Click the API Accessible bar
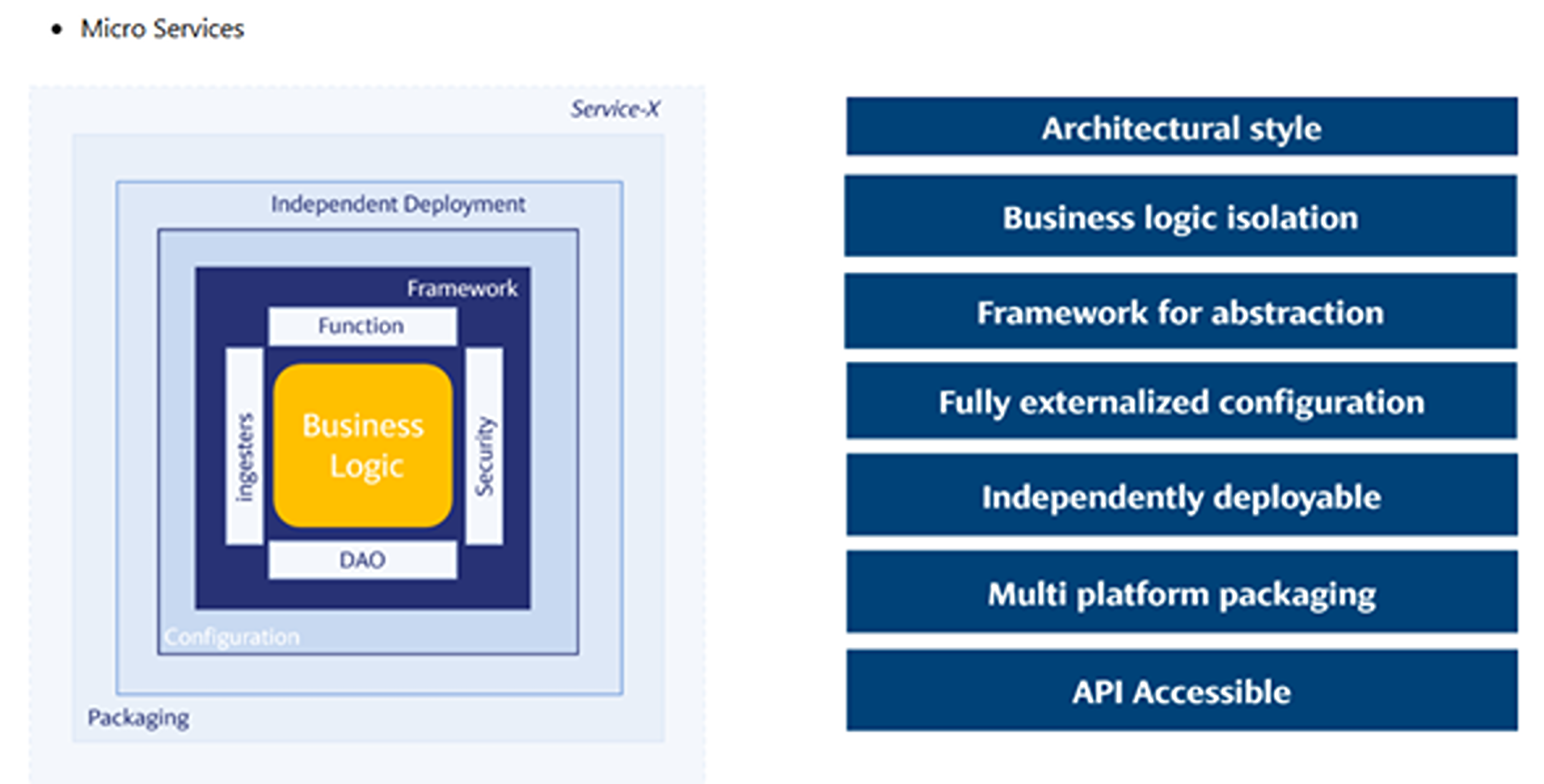 coord(1181,691)
